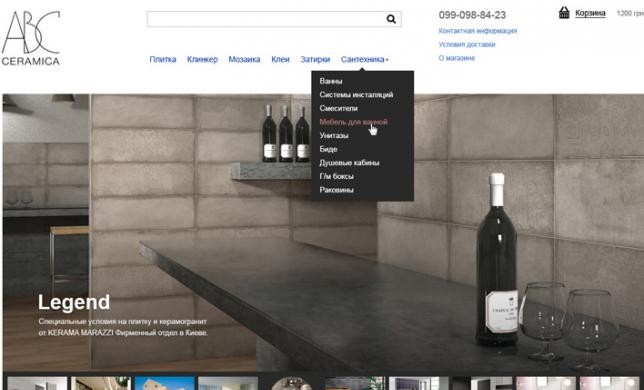Open the Плитка navigation link
The image size is (644, 390).
click(163, 60)
